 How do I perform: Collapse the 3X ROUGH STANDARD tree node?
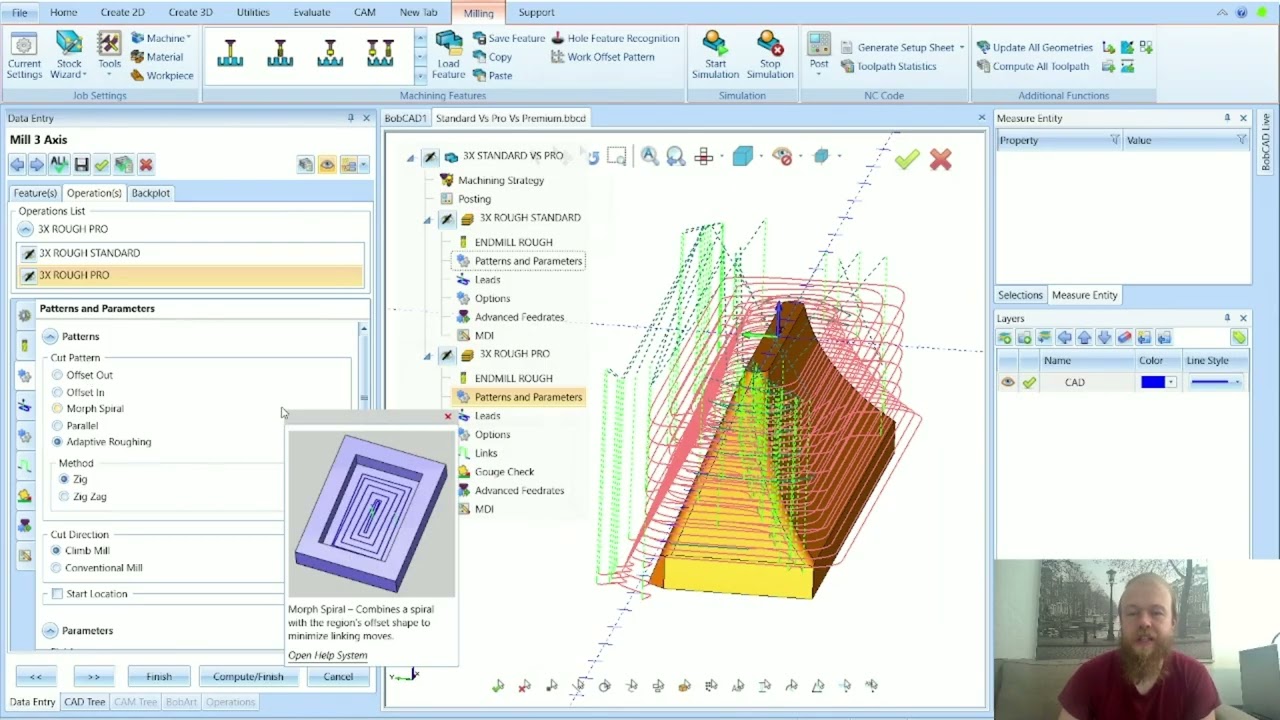(x=428, y=219)
